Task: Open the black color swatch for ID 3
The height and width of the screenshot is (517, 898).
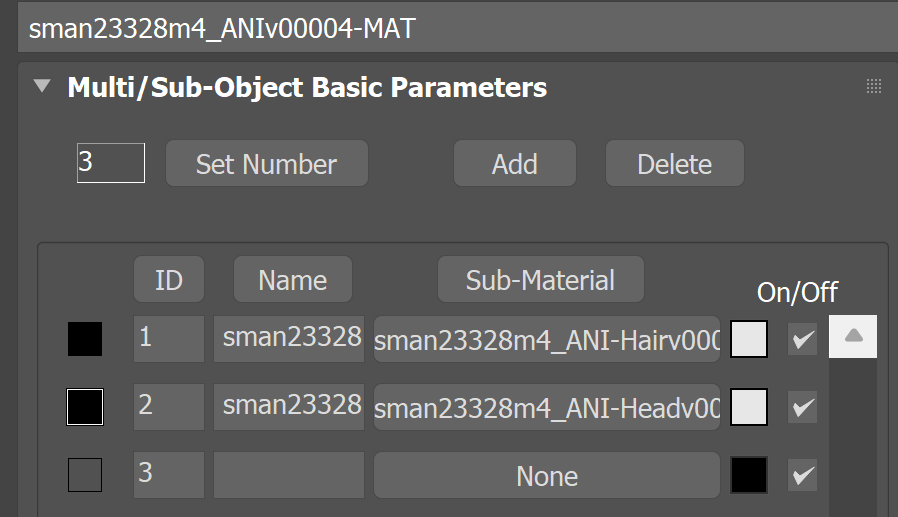Action: (749, 475)
